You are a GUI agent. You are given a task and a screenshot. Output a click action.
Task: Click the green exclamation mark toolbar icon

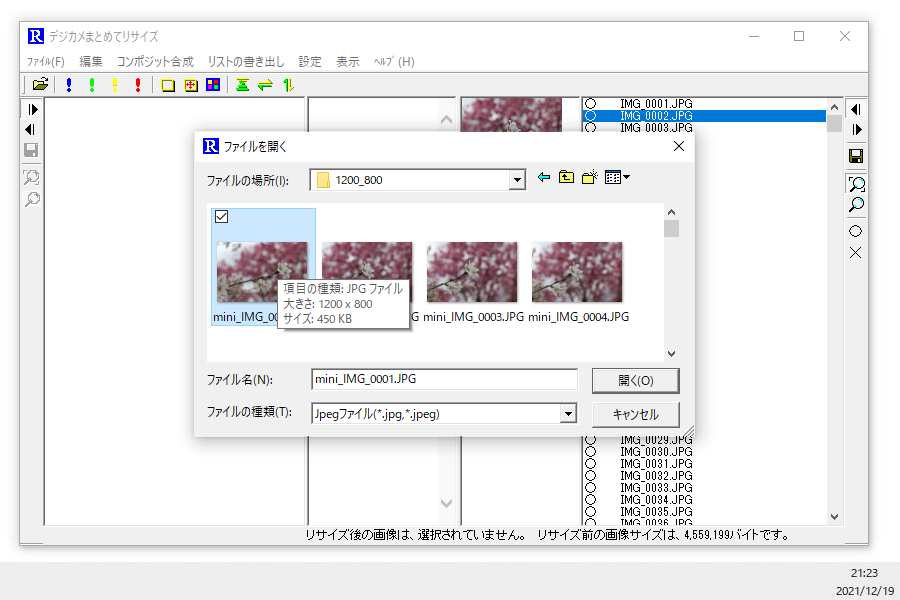click(x=92, y=85)
